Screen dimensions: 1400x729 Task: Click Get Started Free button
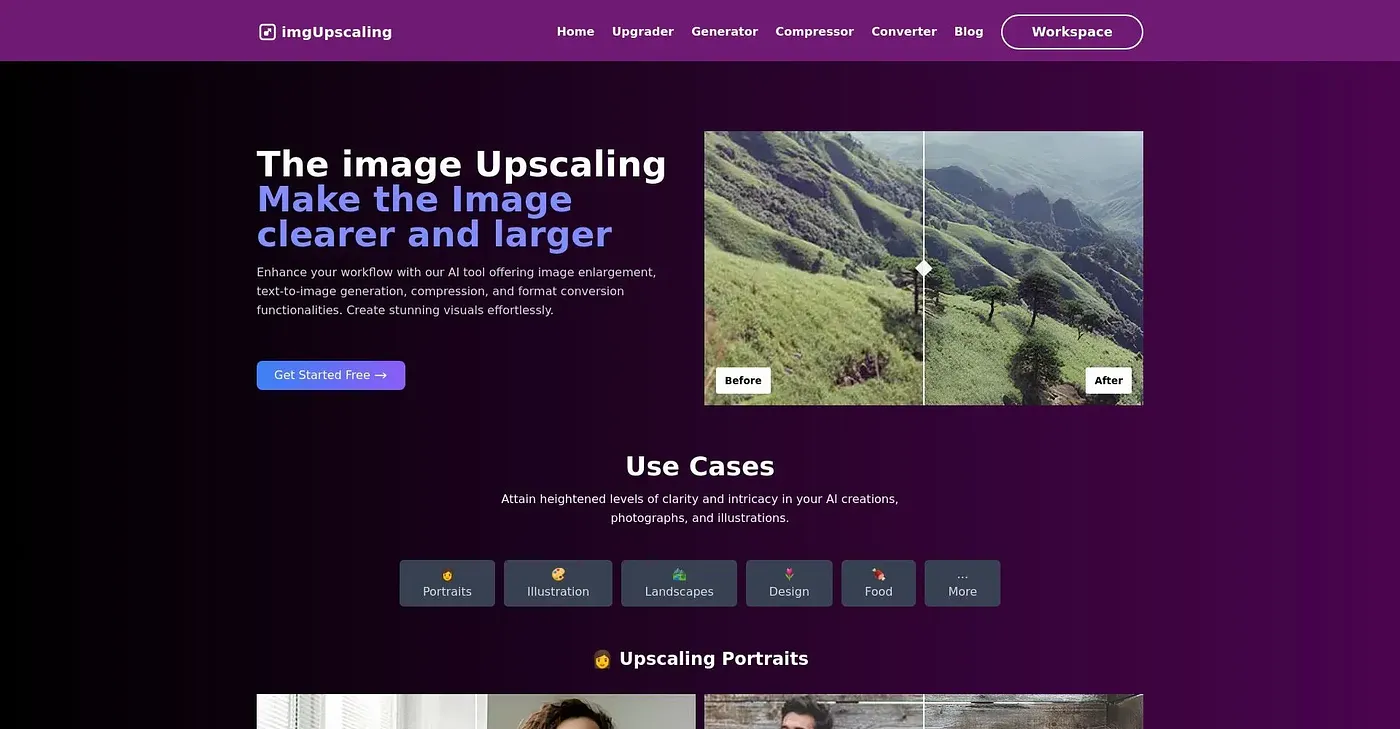(x=331, y=375)
